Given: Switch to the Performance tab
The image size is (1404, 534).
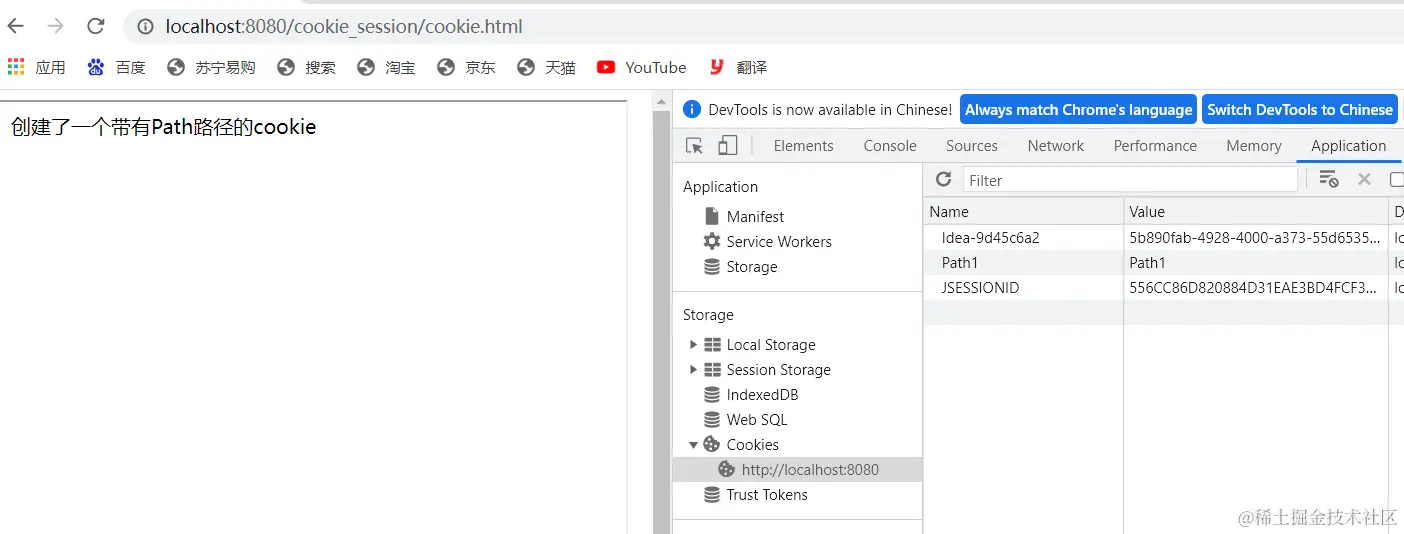Looking at the screenshot, I should (x=1155, y=146).
